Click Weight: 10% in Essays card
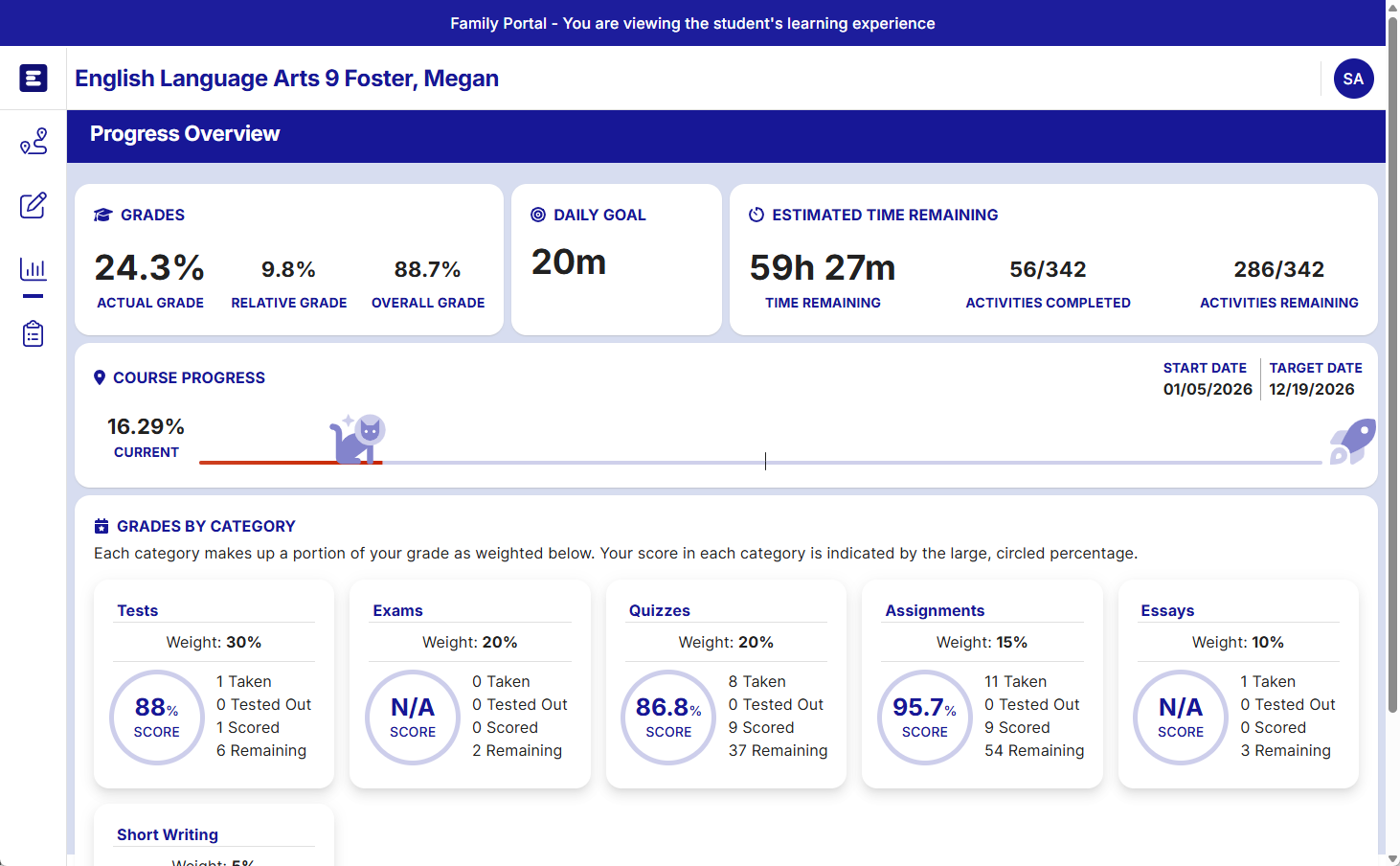The height and width of the screenshot is (866, 1400). (1238, 642)
